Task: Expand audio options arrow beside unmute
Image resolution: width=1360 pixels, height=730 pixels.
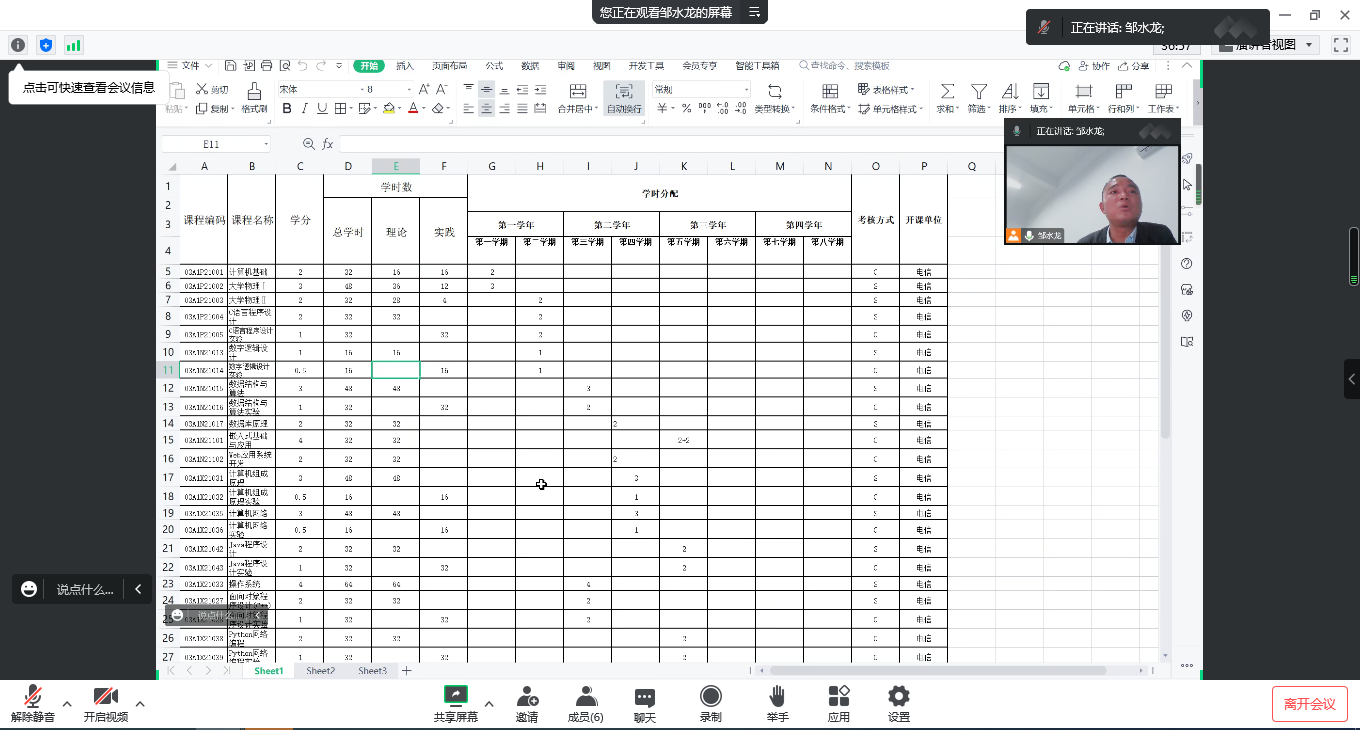Action: point(67,704)
